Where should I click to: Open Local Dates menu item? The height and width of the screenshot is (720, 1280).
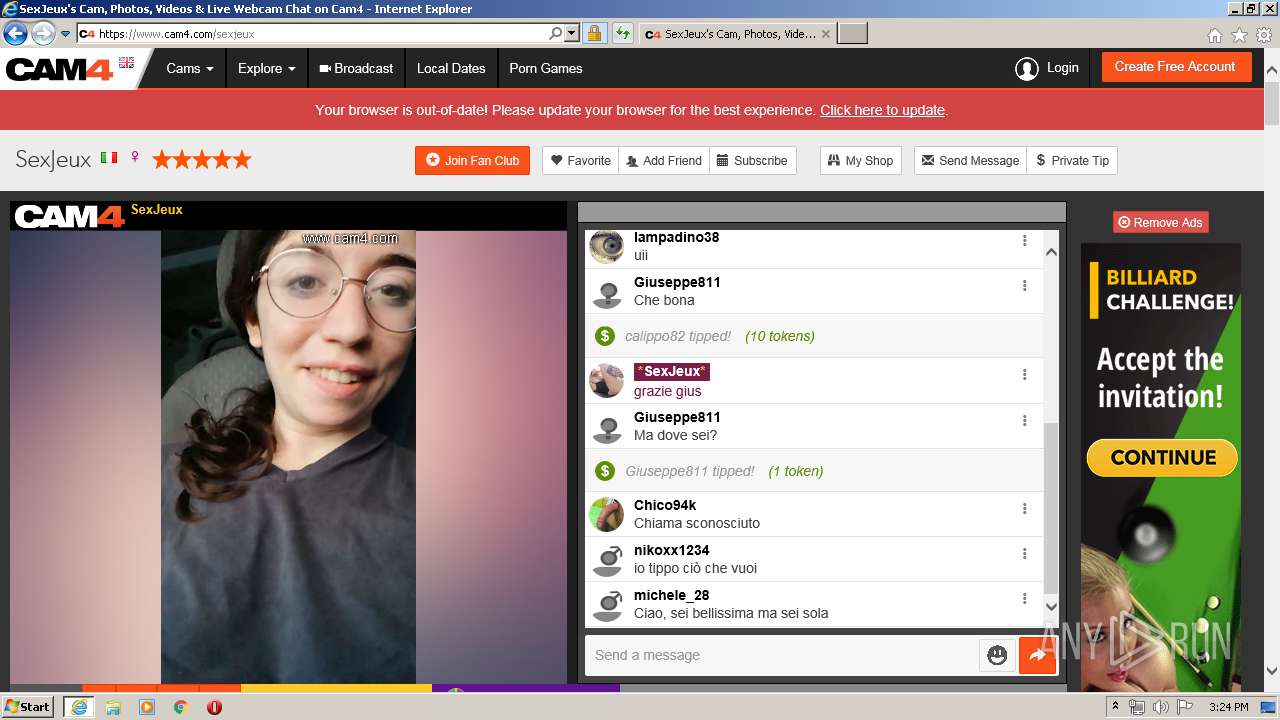tap(451, 69)
